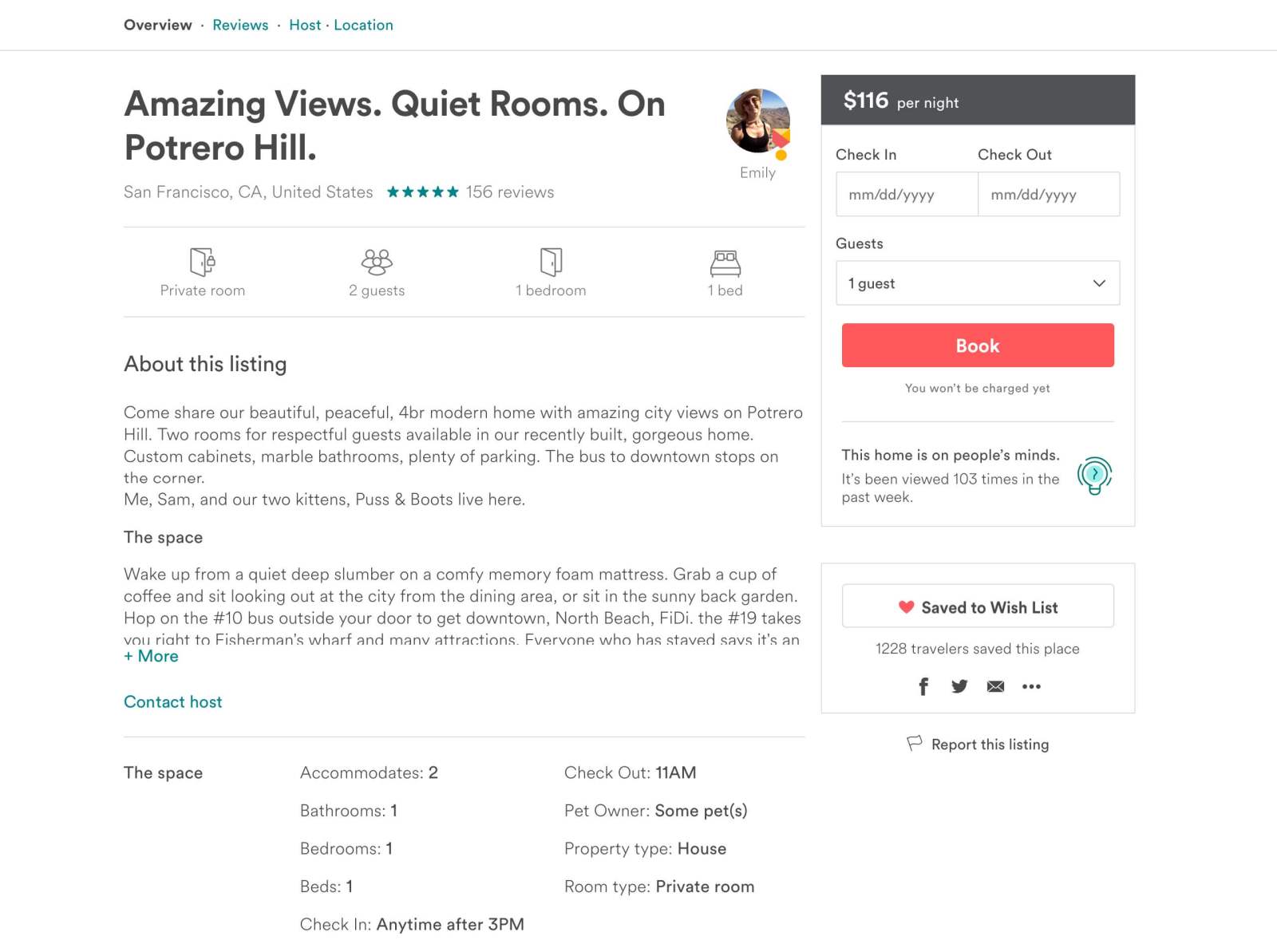This screenshot has width=1277, height=952.
Task: Share the listing on Facebook
Action: 923,686
